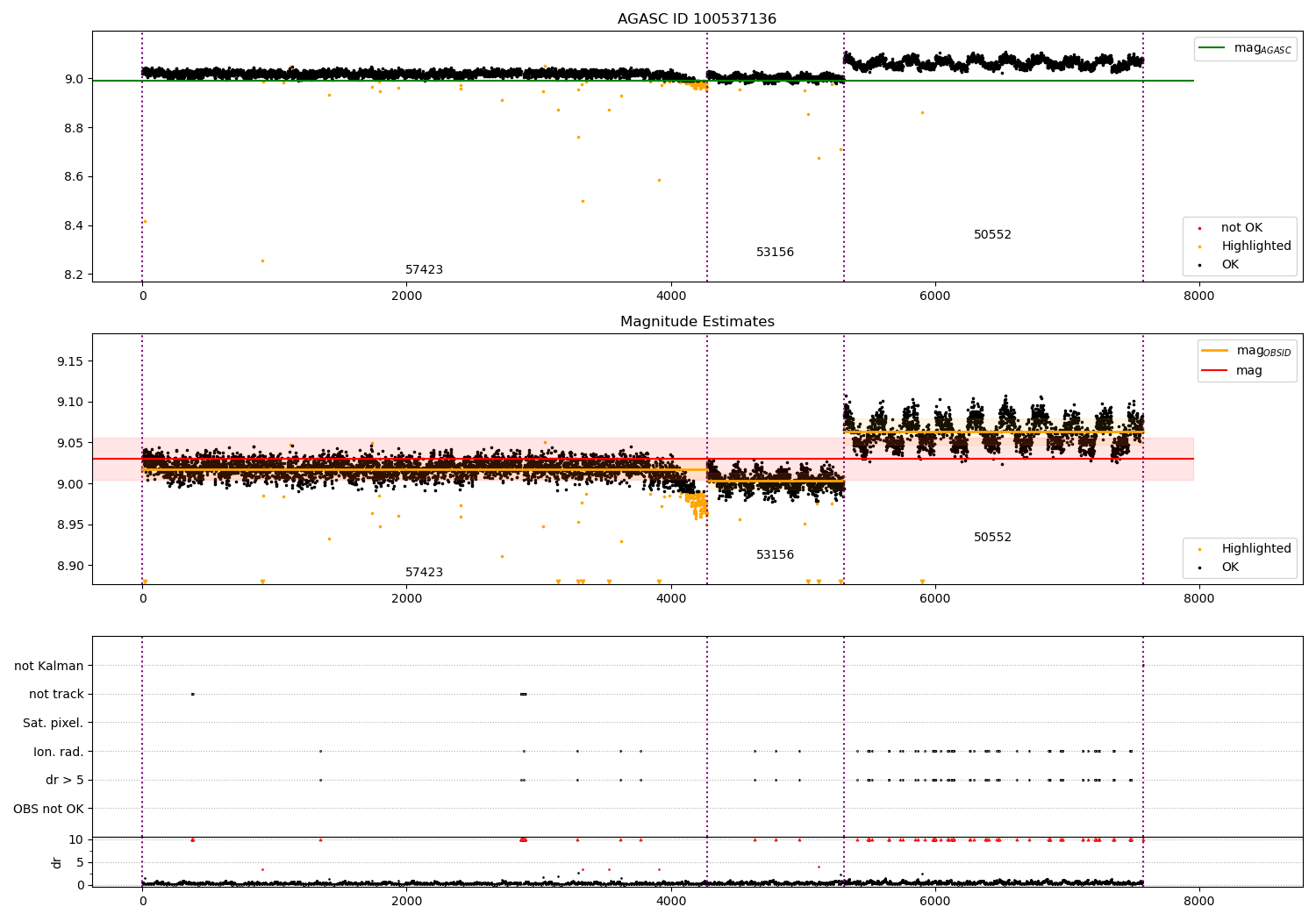1316x921 pixels.
Task: Click the "dr > 5" row label
Action: point(65,780)
